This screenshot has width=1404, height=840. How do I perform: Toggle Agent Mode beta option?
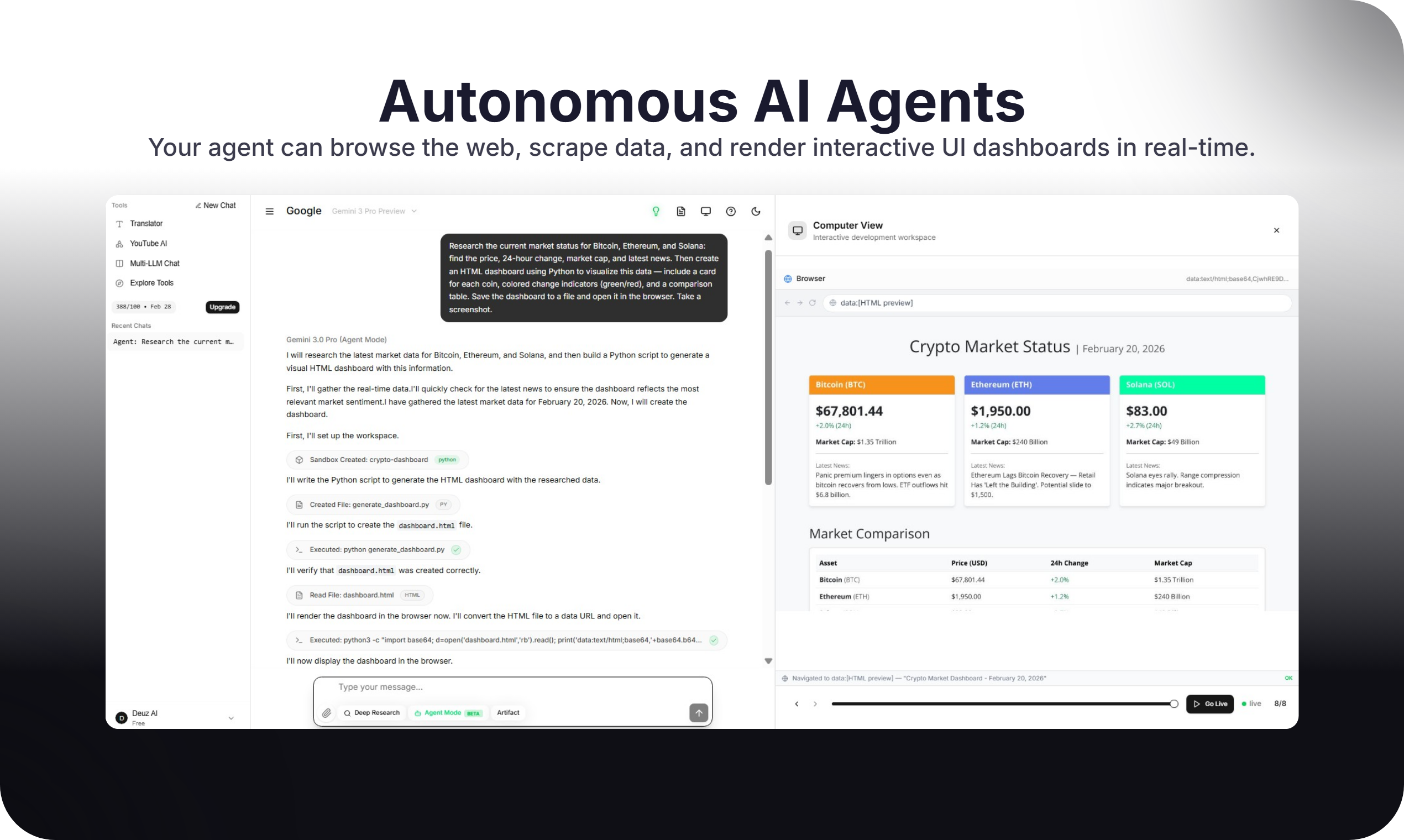coord(448,713)
